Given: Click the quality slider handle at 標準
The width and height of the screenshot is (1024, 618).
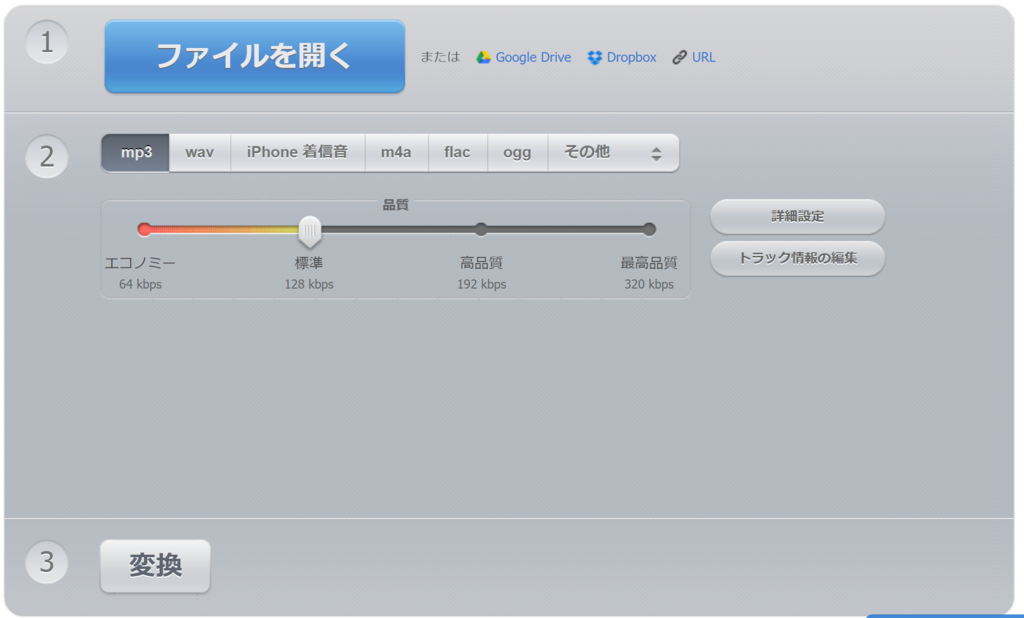Looking at the screenshot, I should coord(310,231).
